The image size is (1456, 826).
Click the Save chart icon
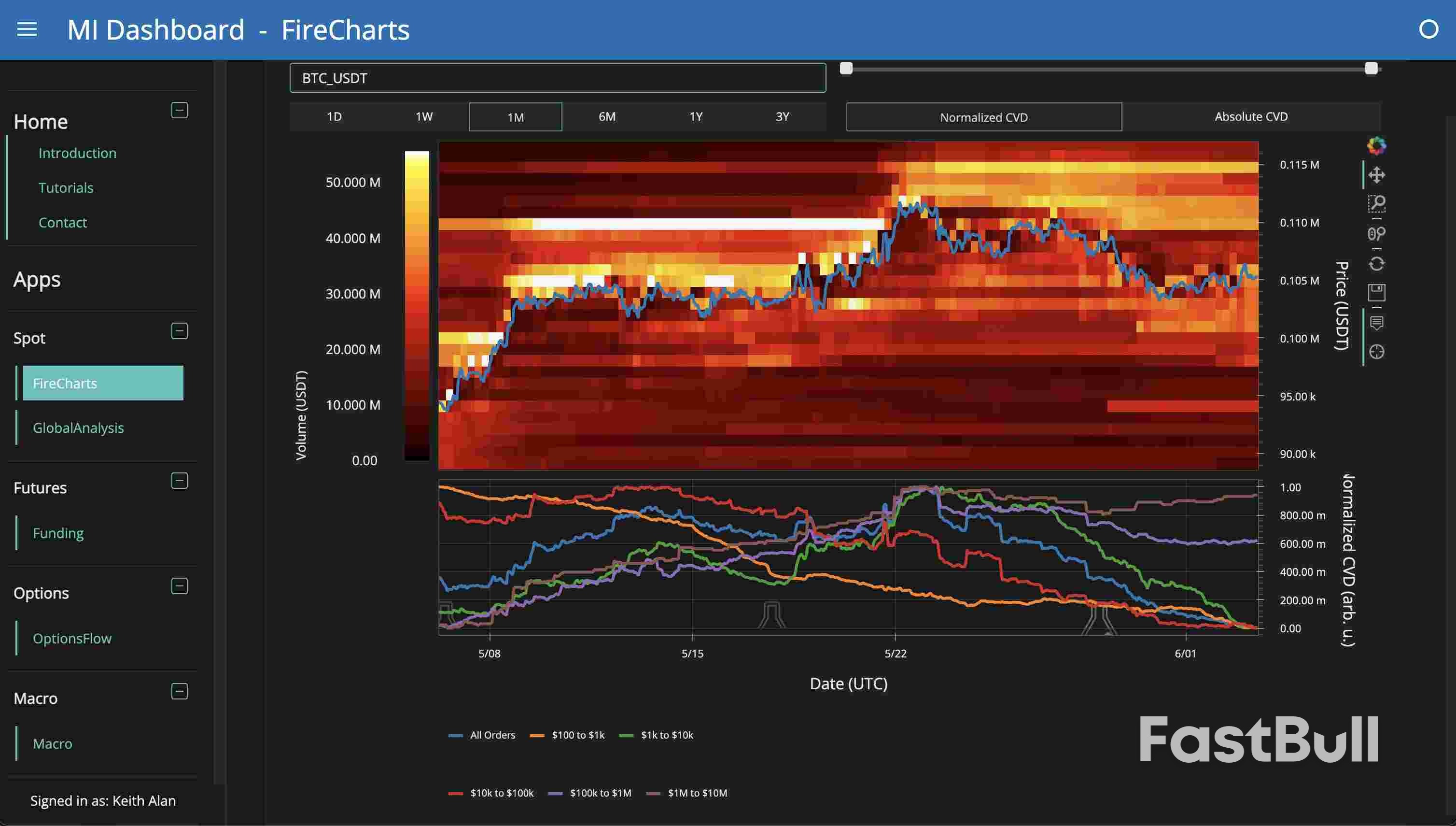point(1377,293)
